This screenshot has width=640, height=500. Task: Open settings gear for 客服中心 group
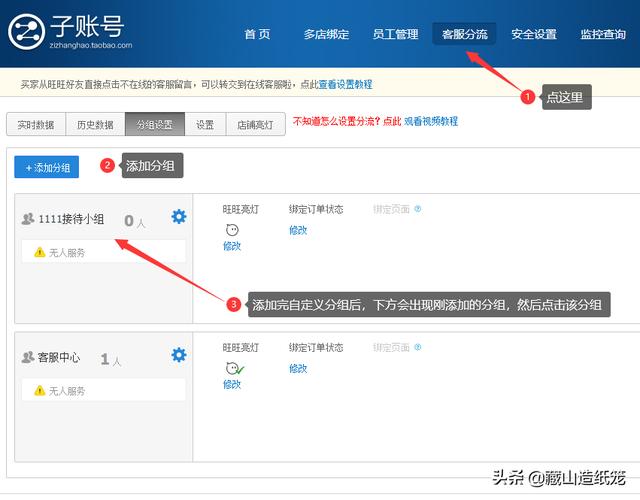pyautogui.click(x=178, y=355)
